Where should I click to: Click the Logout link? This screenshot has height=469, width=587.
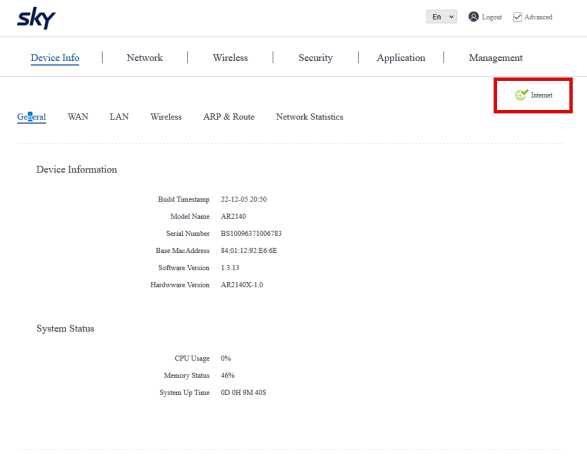coord(492,17)
